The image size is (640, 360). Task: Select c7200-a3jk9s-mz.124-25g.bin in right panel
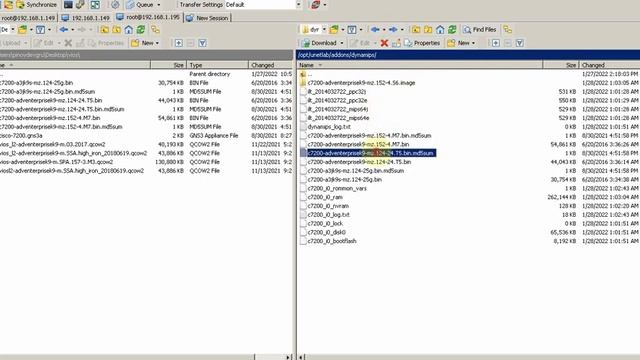[x=344, y=180]
